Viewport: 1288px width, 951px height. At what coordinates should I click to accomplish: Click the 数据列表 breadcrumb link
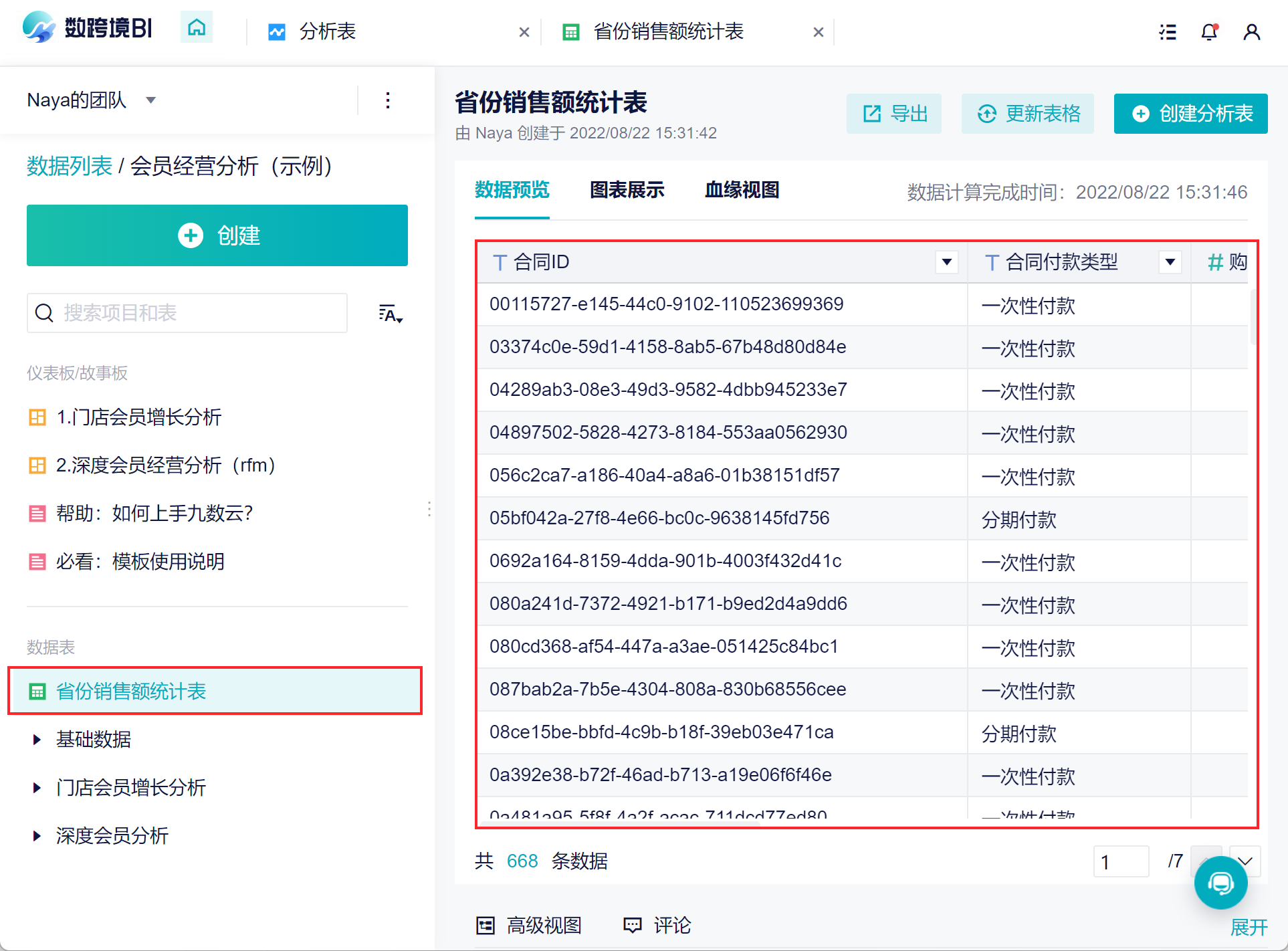70,167
